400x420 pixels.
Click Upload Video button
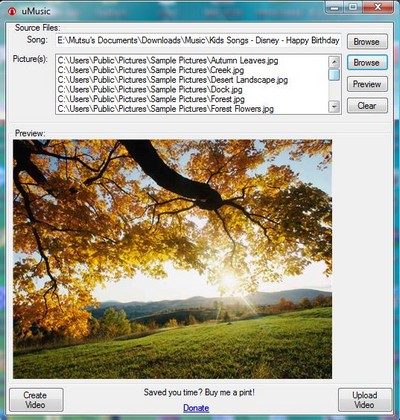pos(365,400)
